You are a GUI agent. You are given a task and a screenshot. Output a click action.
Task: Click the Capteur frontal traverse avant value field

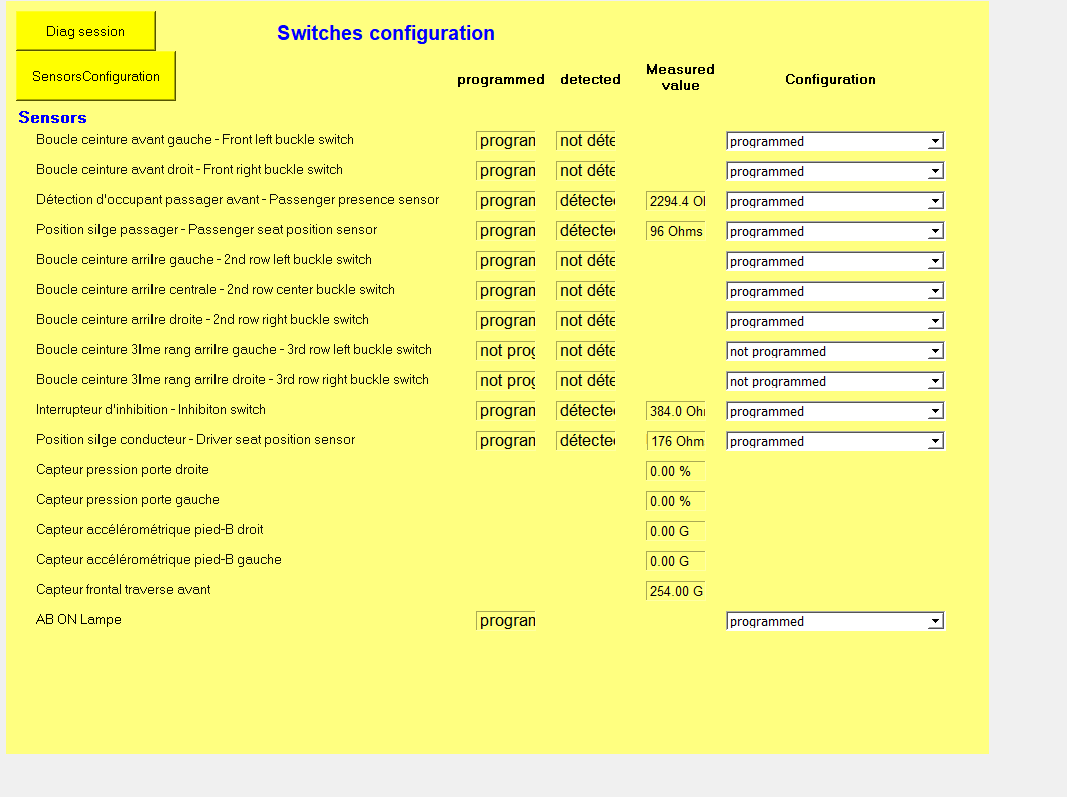coord(676,591)
